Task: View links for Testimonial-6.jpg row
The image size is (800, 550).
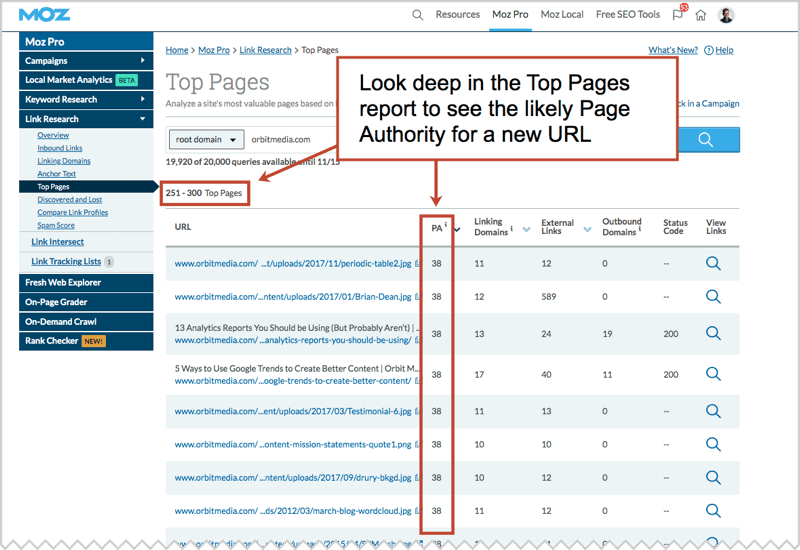Action: 713,411
